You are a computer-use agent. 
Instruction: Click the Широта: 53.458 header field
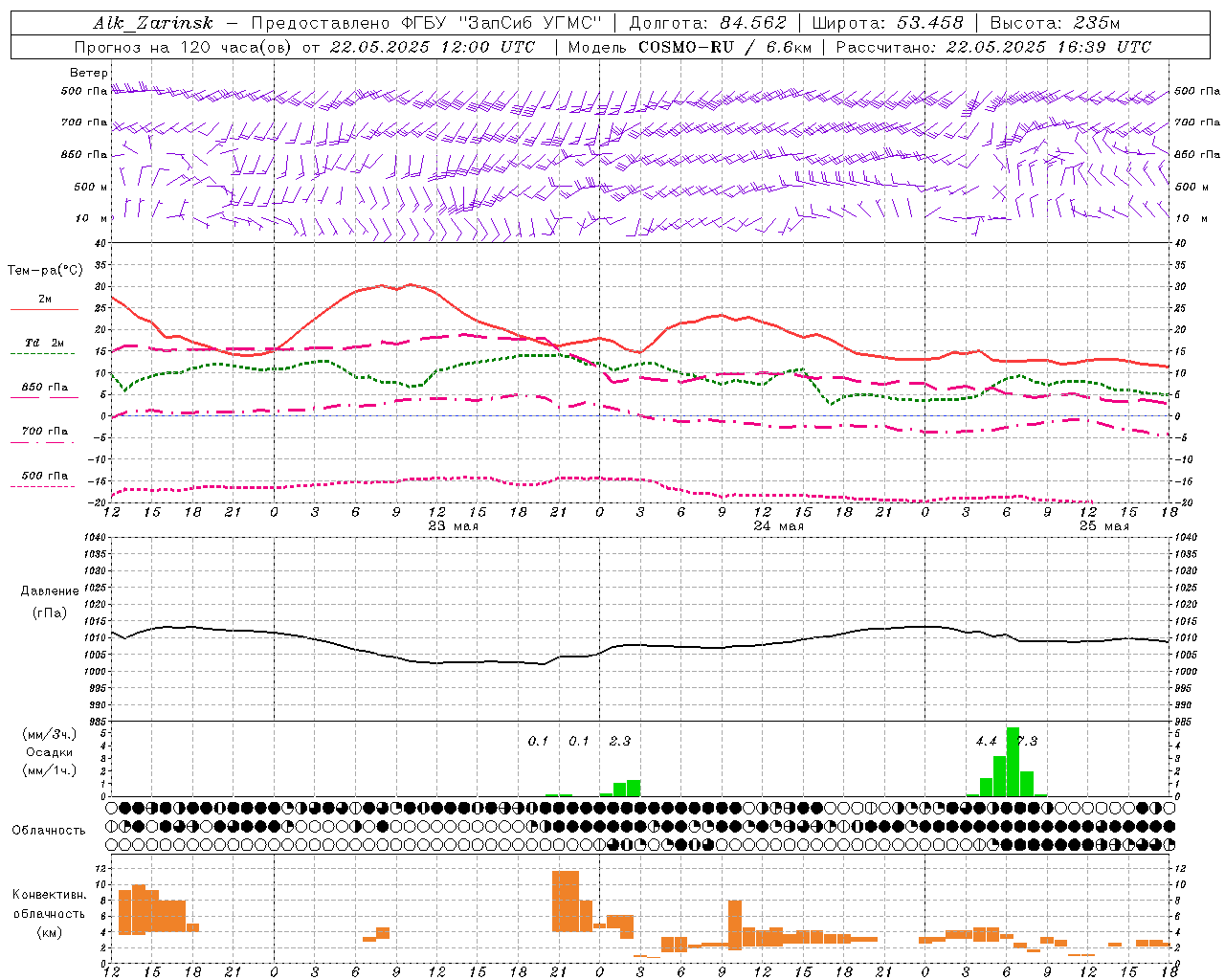coord(887,23)
